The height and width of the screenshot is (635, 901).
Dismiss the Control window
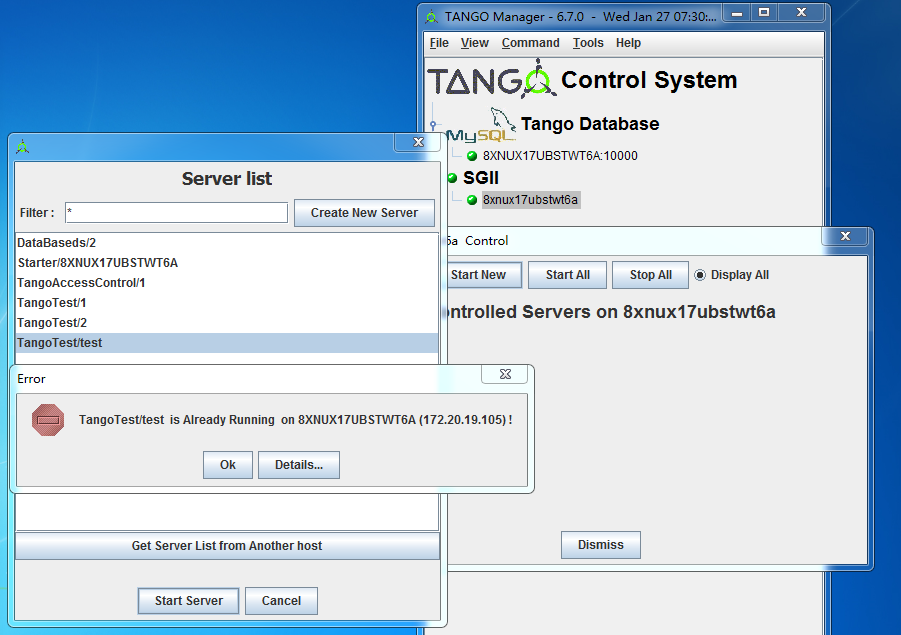coord(600,545)
